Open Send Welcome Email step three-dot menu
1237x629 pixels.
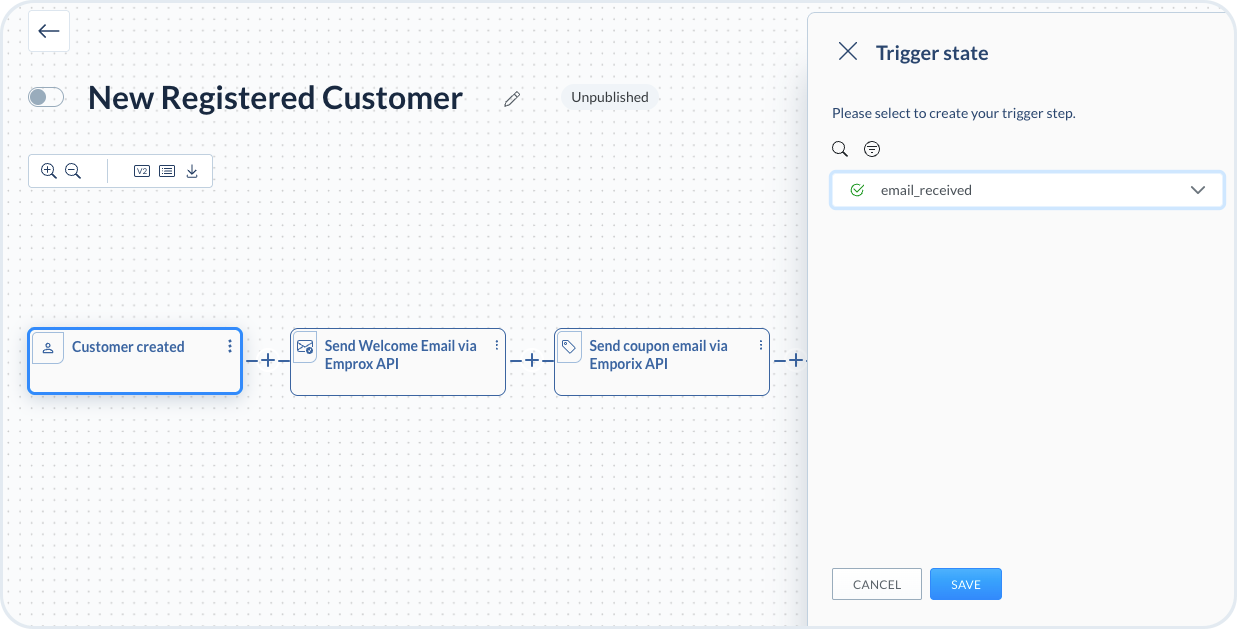497,345
